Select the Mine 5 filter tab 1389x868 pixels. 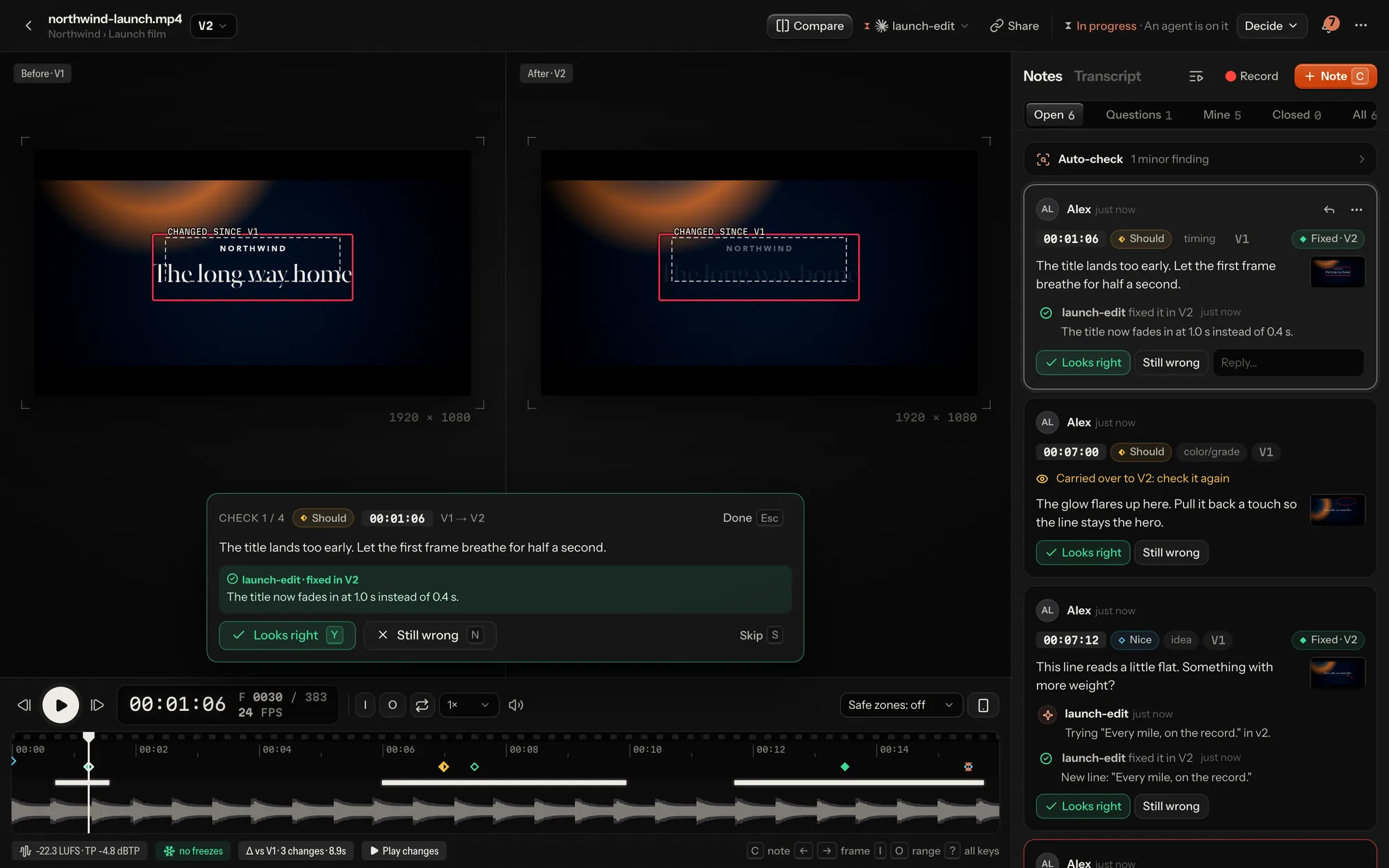click(x=1222, y=115)
